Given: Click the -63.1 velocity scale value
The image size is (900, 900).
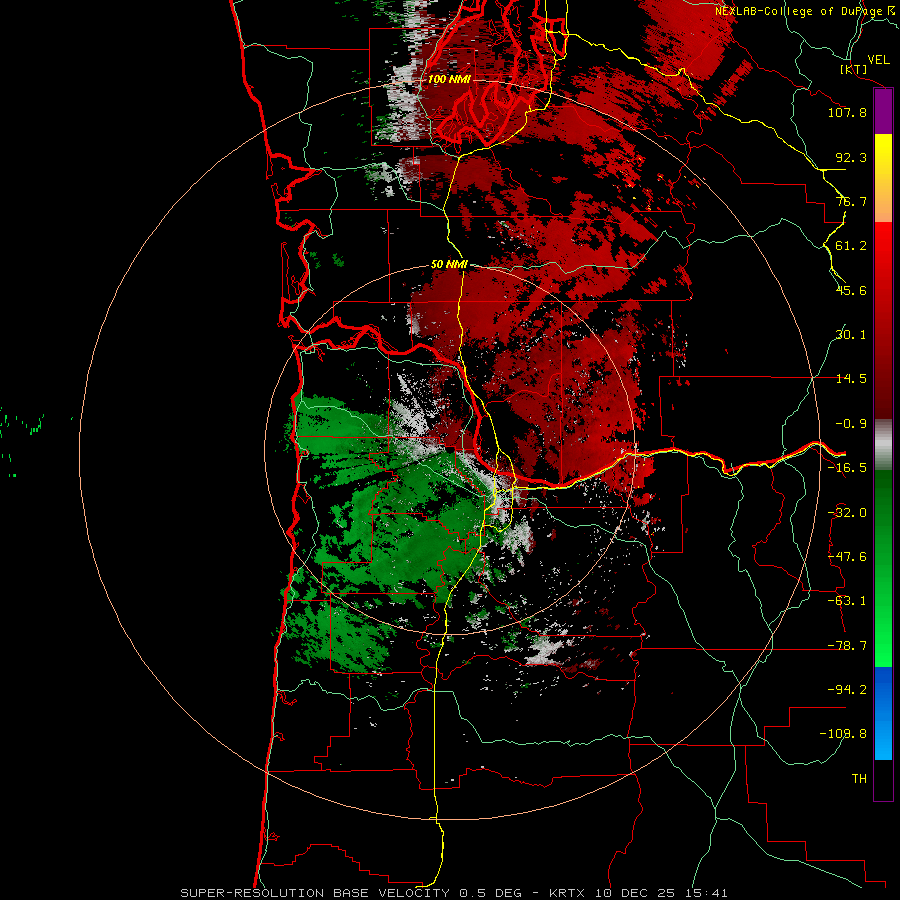Looking at the screenshot, I should pos(847,601).
